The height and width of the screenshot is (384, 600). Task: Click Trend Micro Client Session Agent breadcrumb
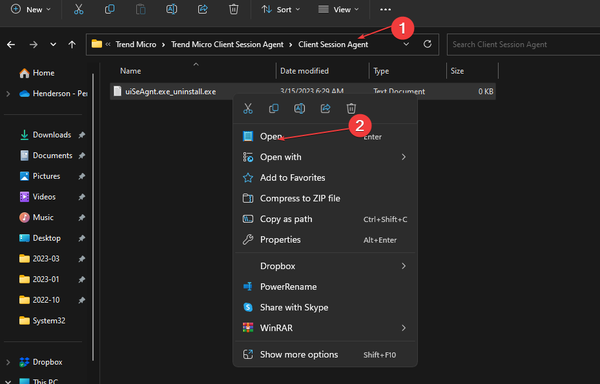click(227, 45)
